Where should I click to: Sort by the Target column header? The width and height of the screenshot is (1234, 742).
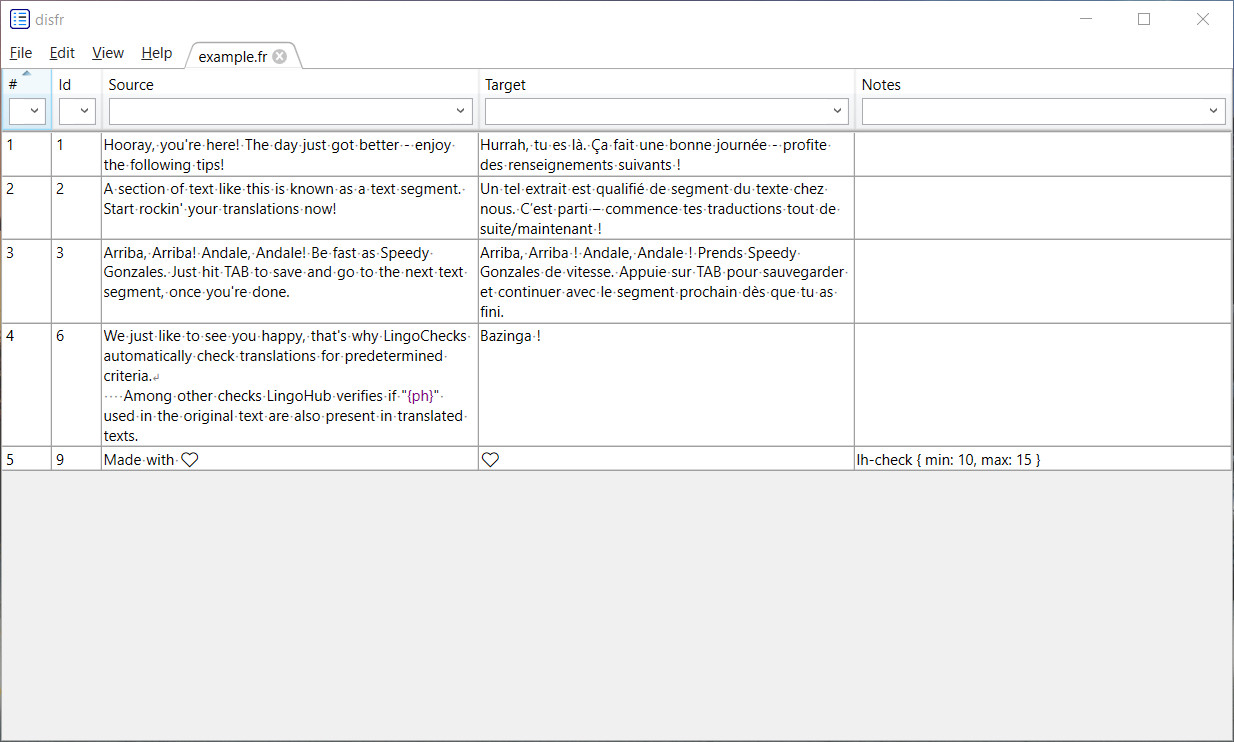666,84
